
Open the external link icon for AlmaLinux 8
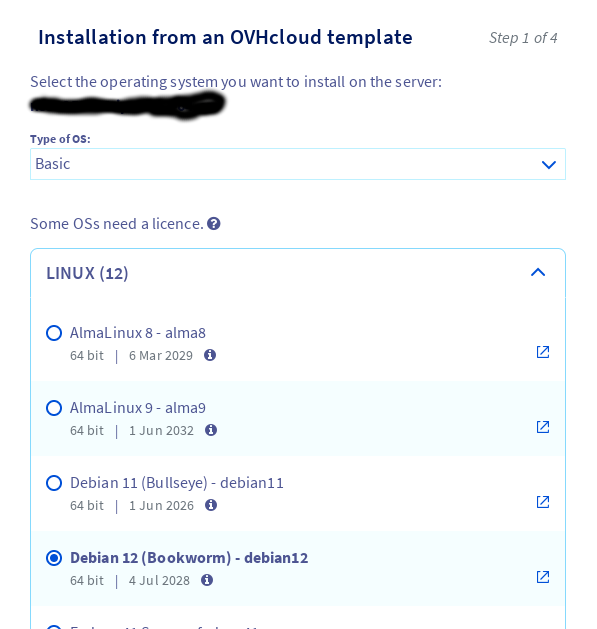(x=543, y=352)
